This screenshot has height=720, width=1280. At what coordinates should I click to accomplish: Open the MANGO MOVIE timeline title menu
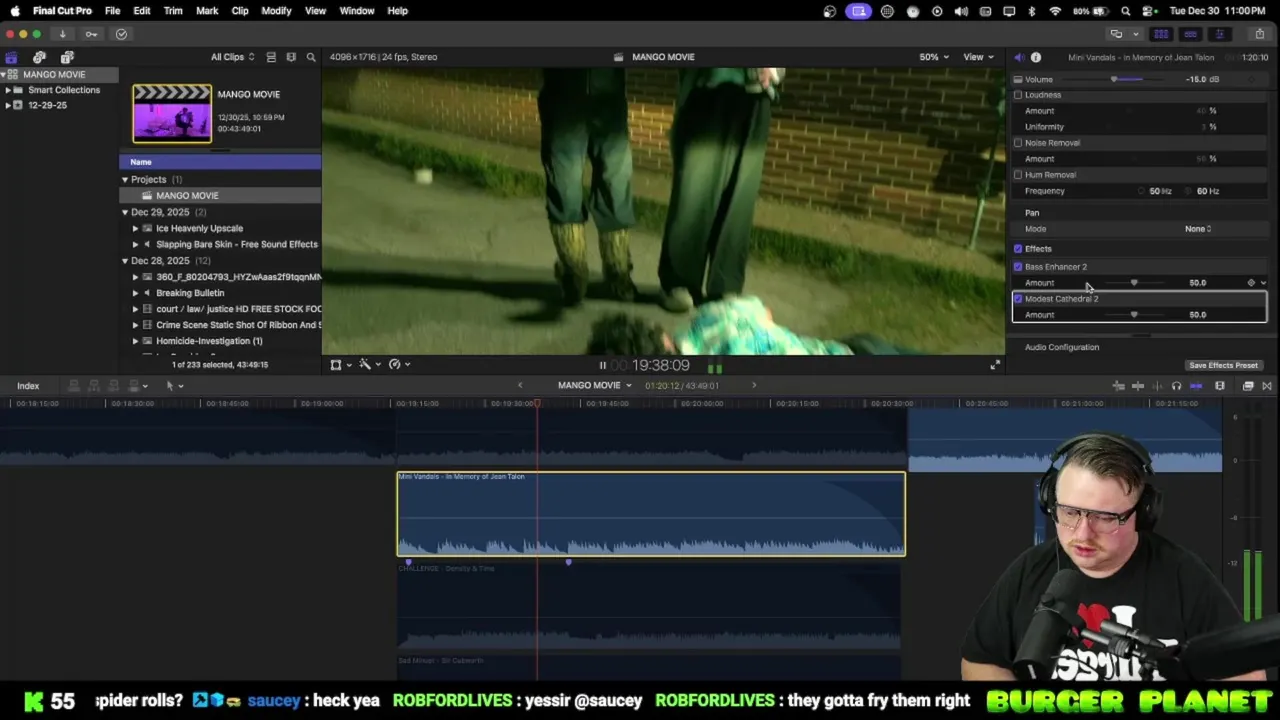(595, 386)
